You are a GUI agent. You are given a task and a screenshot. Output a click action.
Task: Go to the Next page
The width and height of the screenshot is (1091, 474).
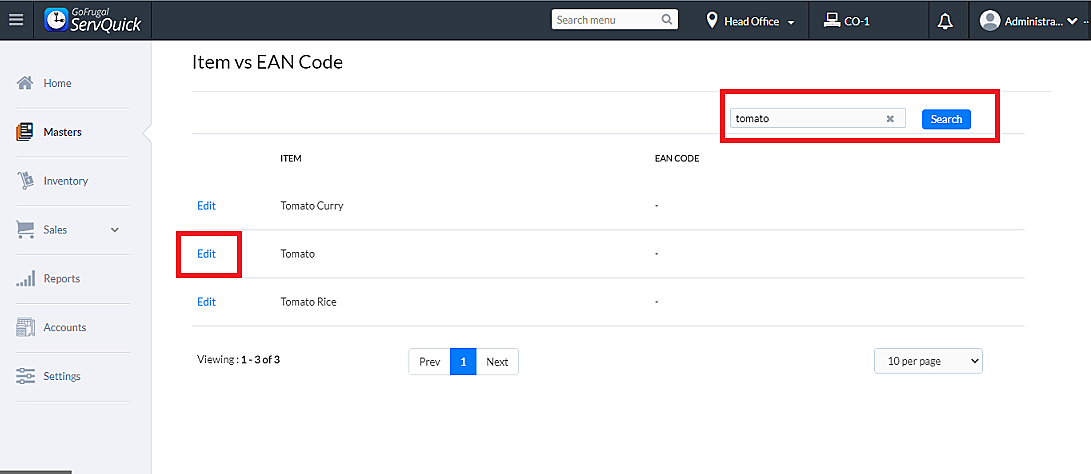(x=497, y=362)
